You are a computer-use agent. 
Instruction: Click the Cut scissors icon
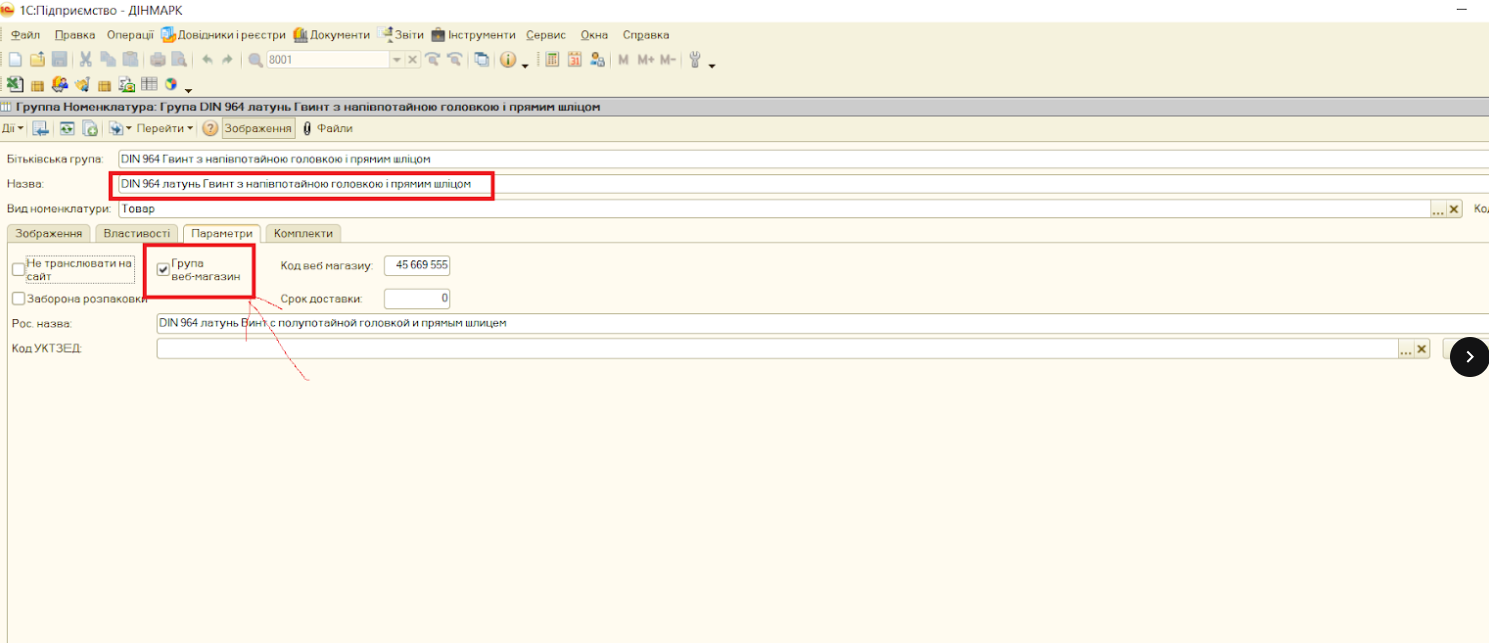86,60
